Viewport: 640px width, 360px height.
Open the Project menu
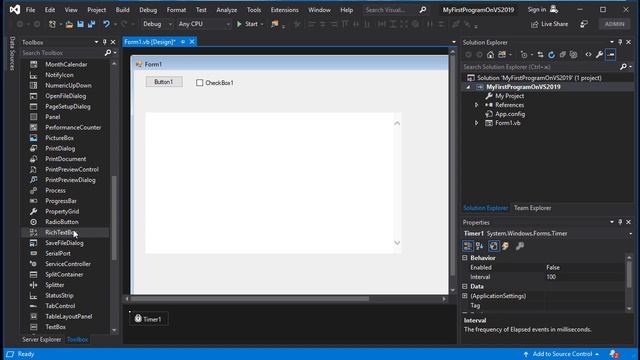pyautogui.click(x=96, y=10)
